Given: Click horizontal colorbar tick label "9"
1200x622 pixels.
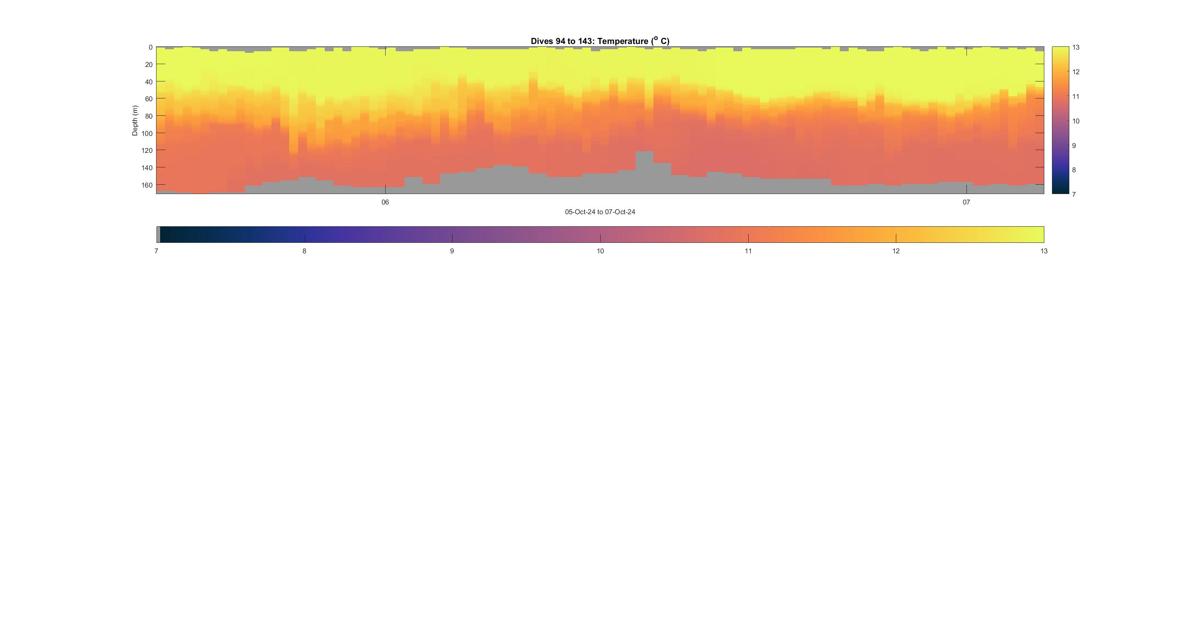Looking at the screenshot, I should (452, 251).
